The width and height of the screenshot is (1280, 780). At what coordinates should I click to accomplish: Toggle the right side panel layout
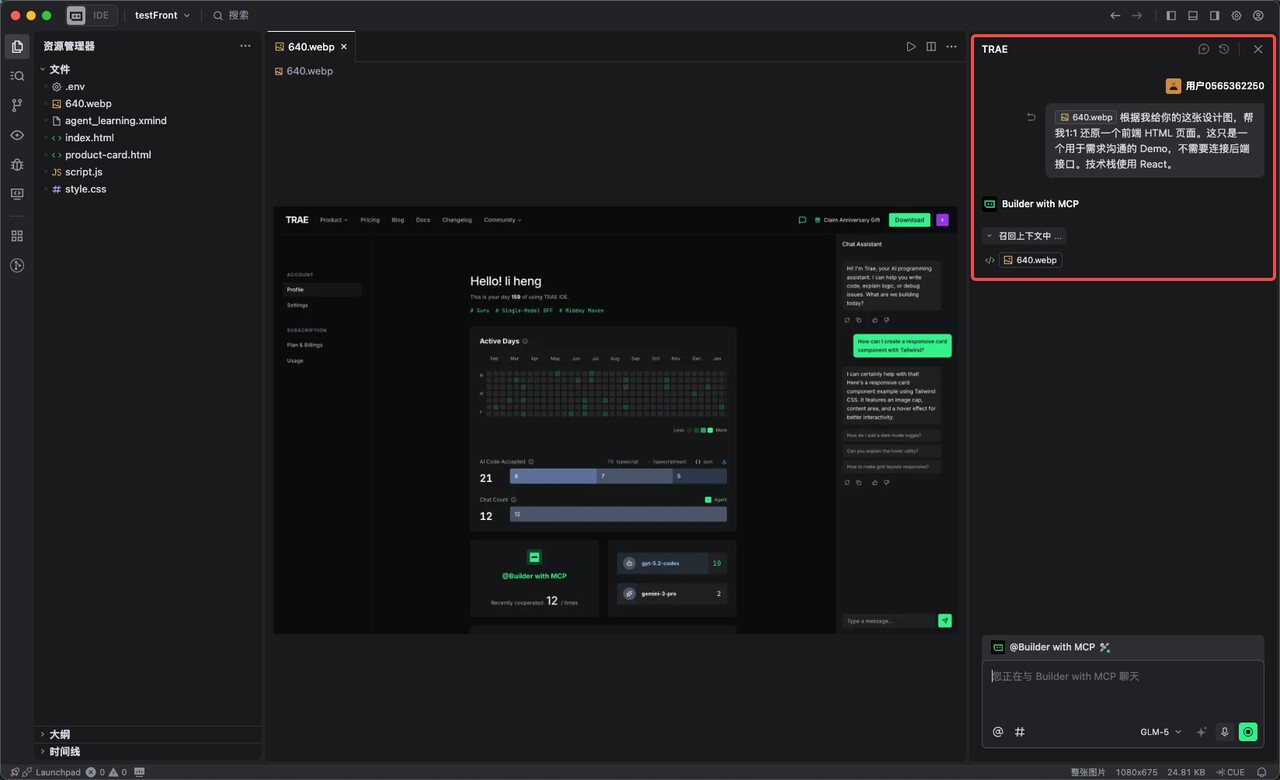pyautogui.click(x=1214, y=16)
